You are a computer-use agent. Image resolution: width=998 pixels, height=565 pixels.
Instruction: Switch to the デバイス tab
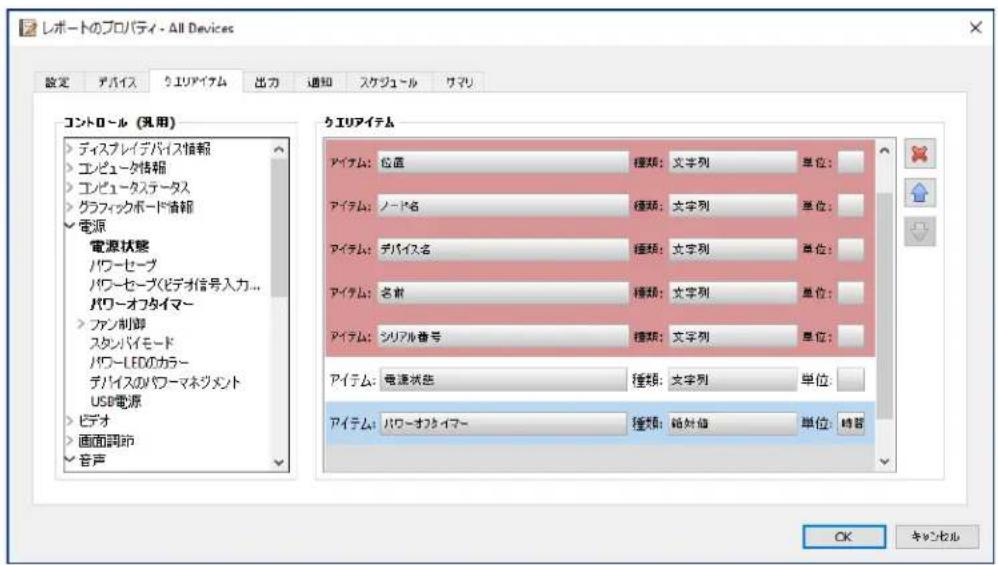tap(116, 82)
